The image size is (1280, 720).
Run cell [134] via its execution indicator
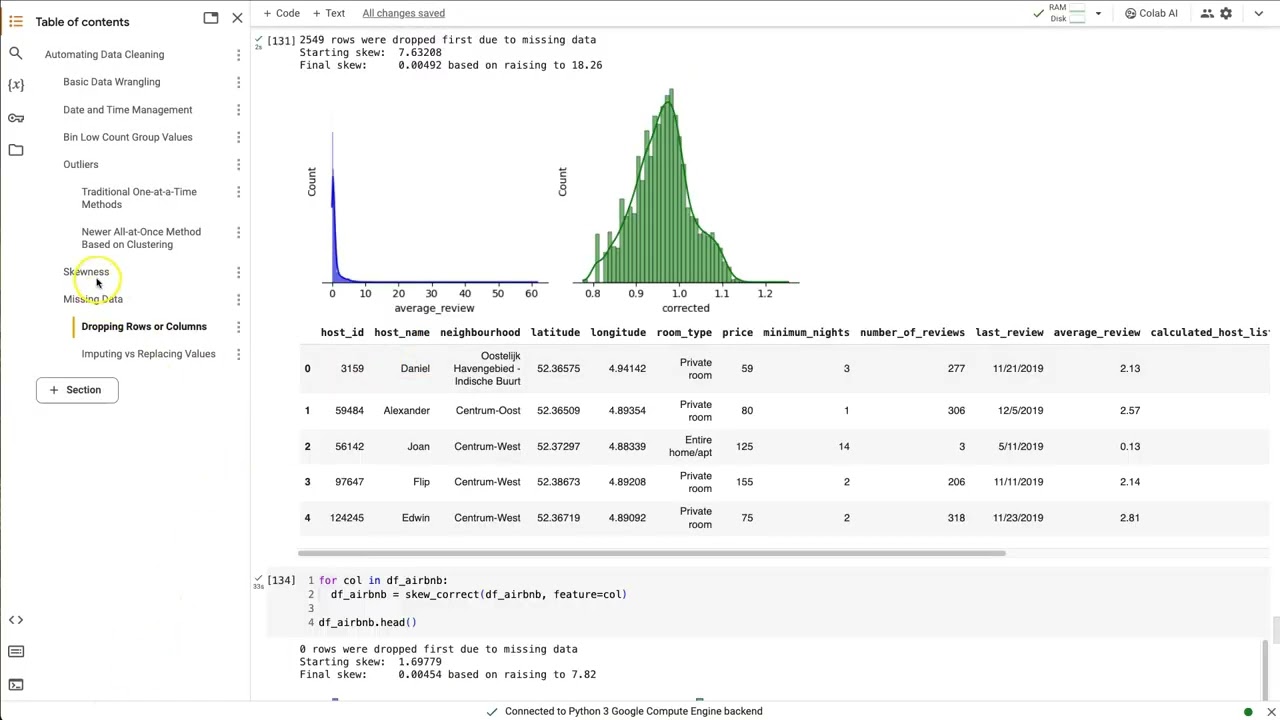[x=258, y=581]
